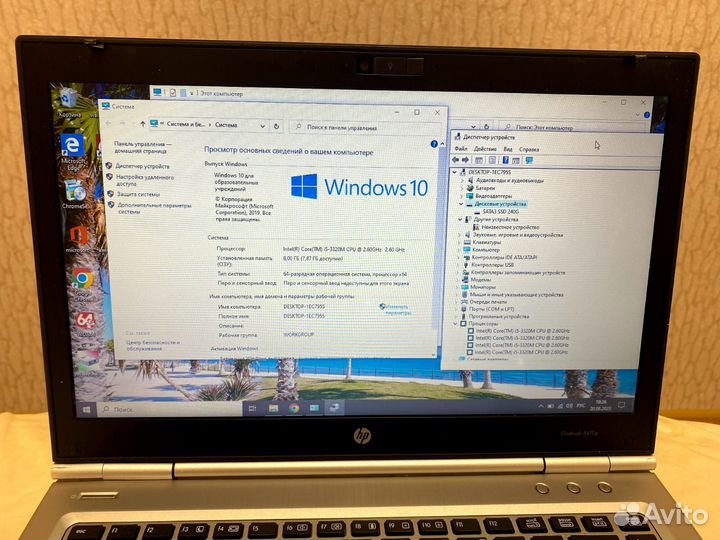720x540 pixels.
Task: Click the blue Help icon in Device Manager toolbar
Action: tap(506, 160)
